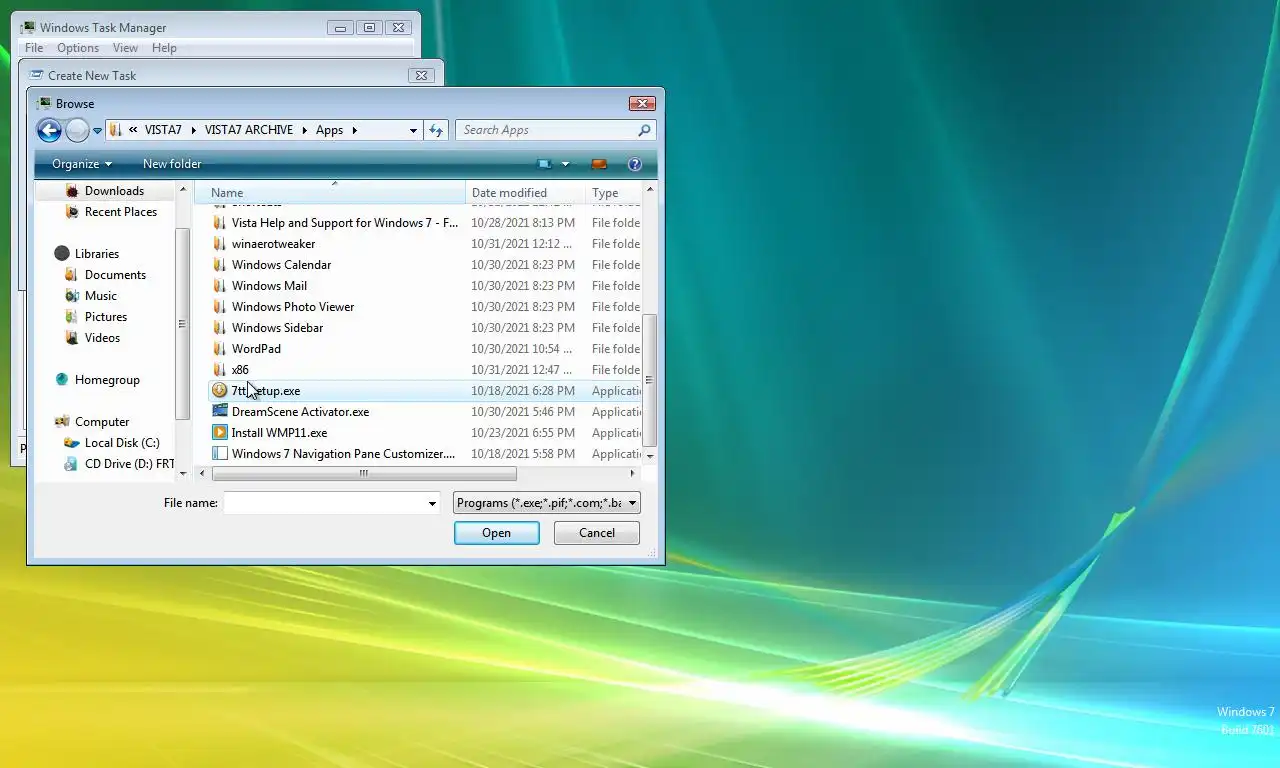This screenshot has width=1280, height=768.
Task: Change the view with the views icon
Action: click(x=544, y=164)
